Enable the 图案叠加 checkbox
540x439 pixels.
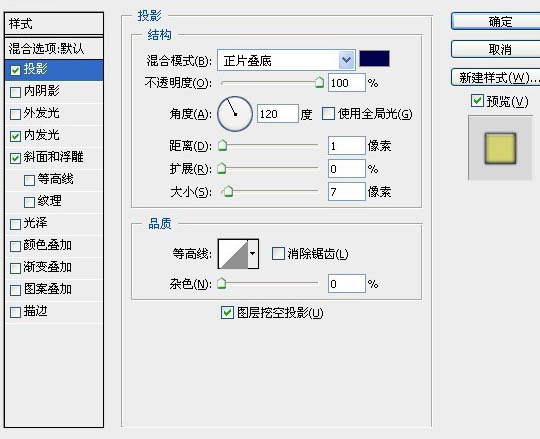click(15, 290)
